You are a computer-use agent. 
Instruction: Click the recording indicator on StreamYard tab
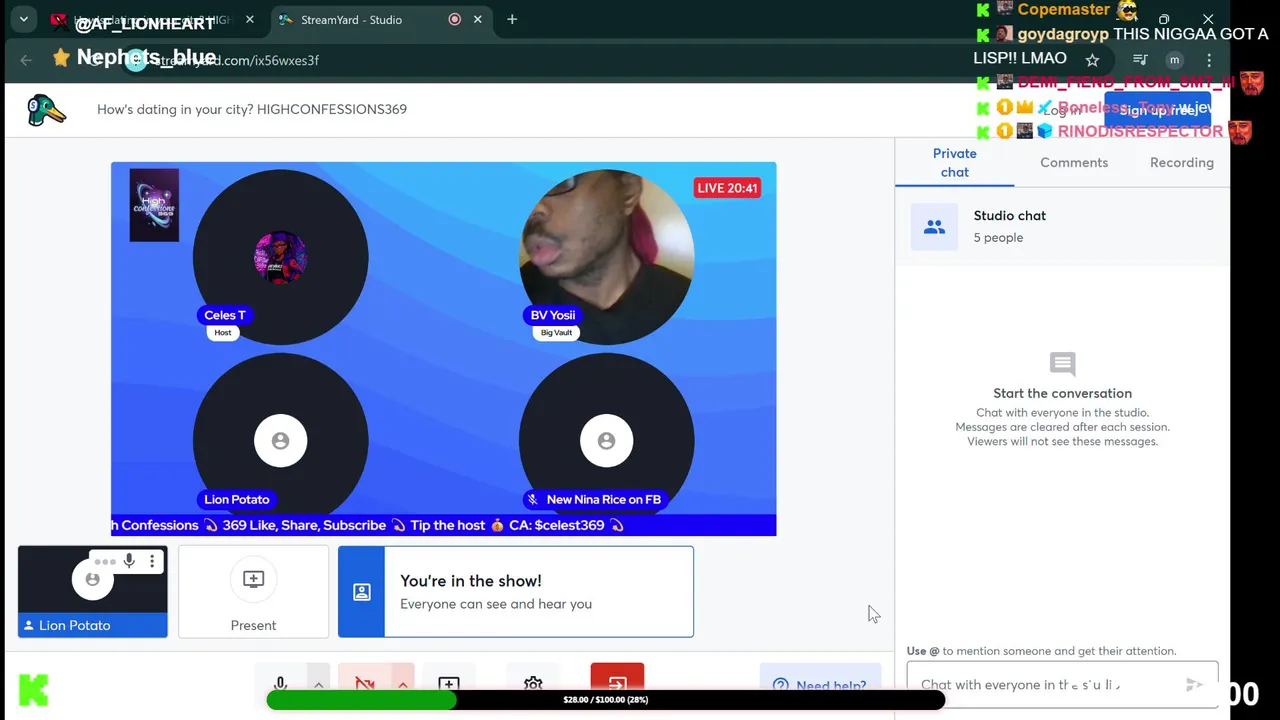pos(455,20)
